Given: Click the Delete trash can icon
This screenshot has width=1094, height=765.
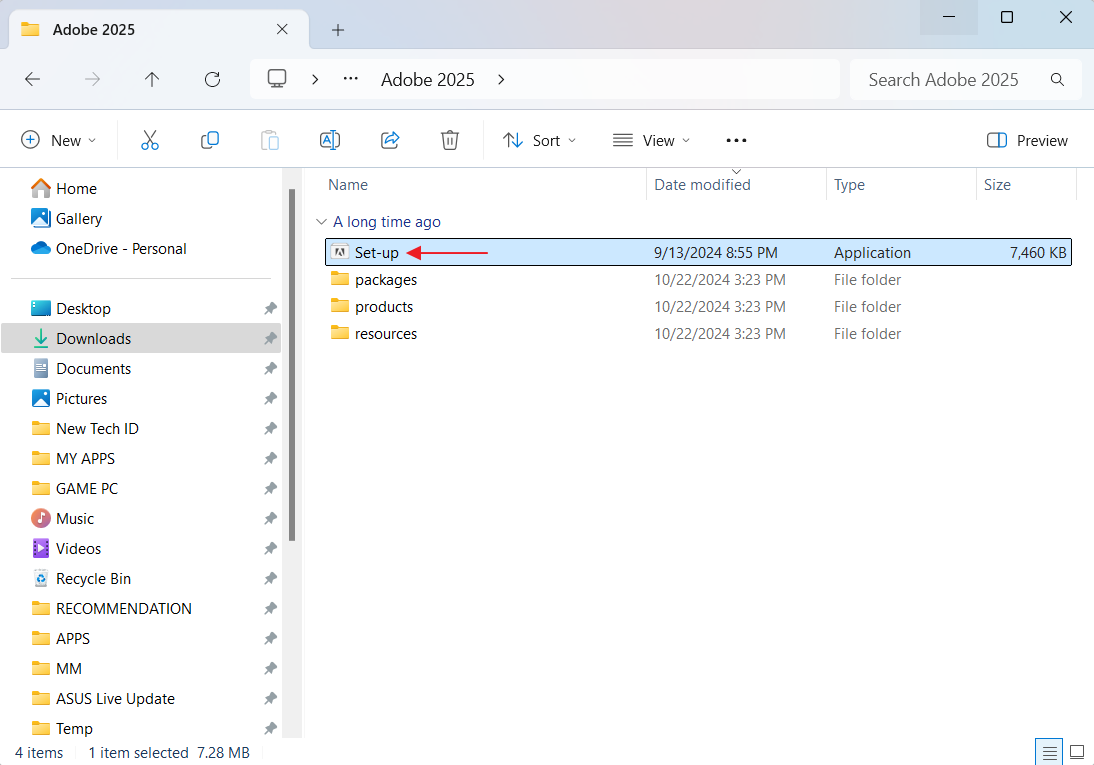Looking at the screenshot, I should click(x=450, y=140).
